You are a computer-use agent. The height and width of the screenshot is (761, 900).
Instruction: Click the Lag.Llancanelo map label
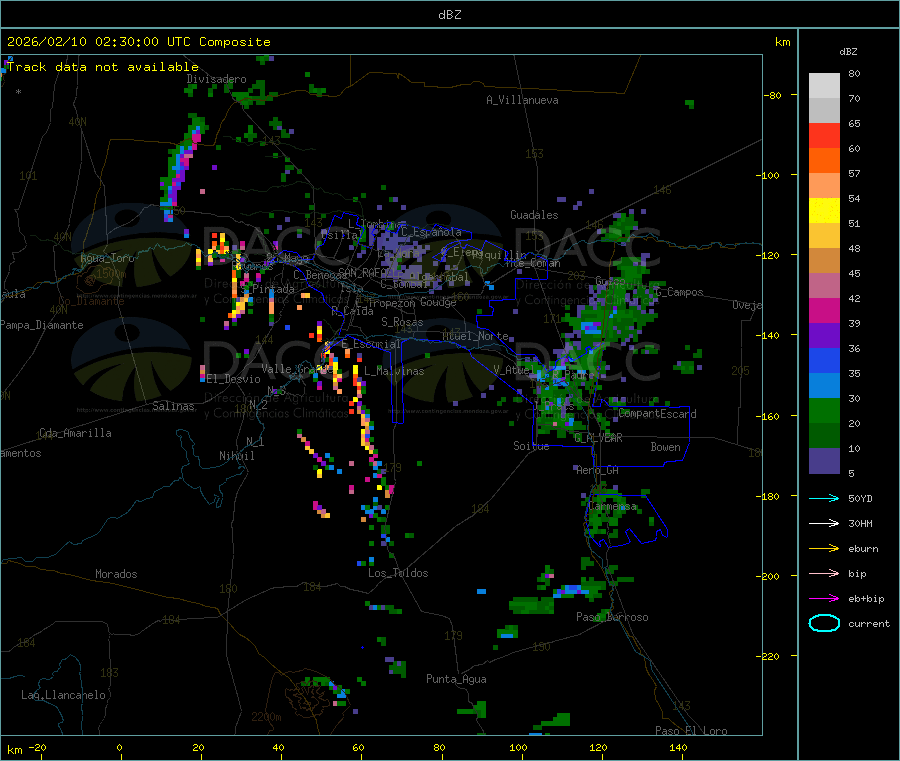coord(63,695)
